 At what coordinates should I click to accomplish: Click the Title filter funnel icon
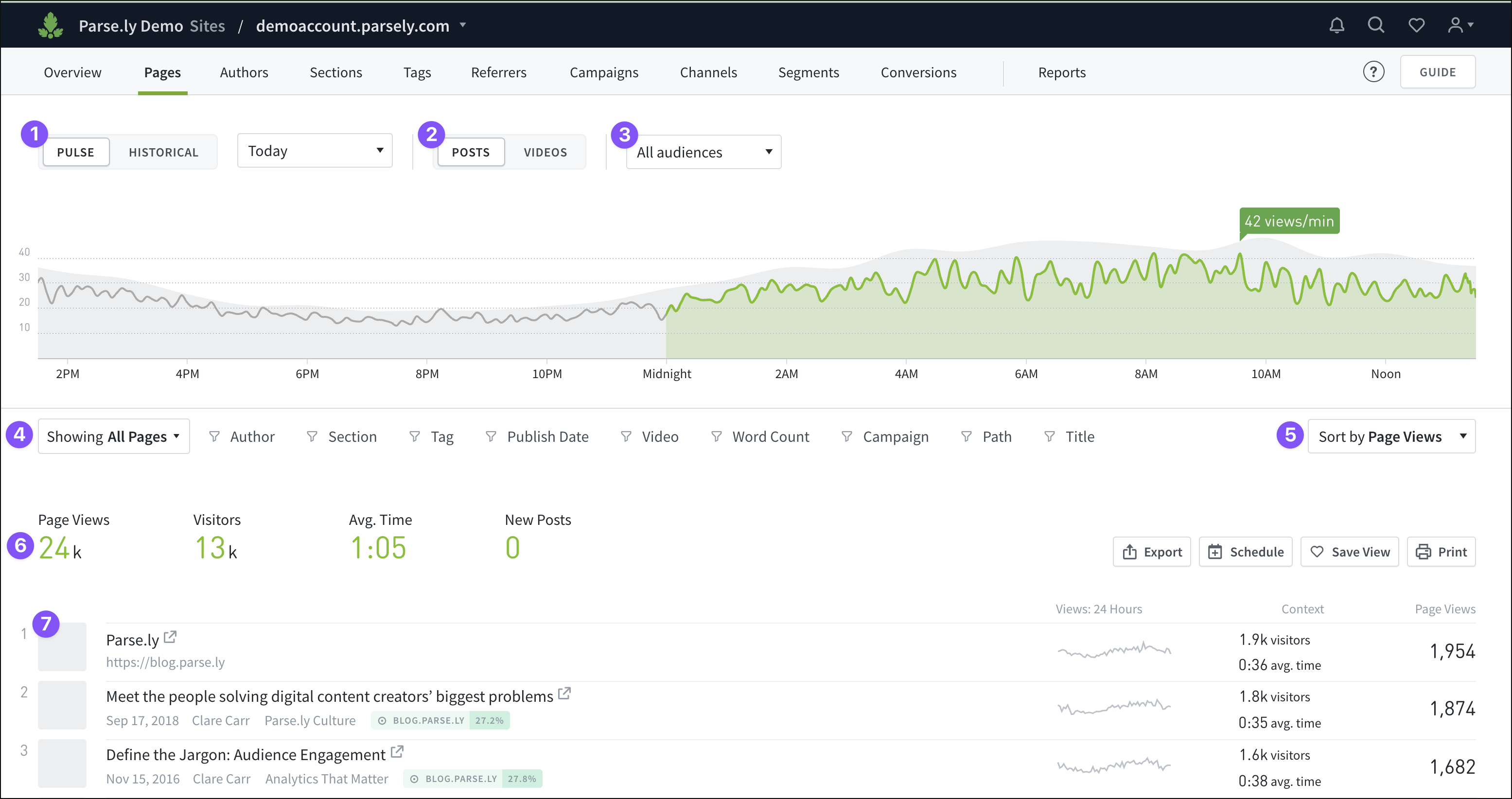(x=1050, y=436)
